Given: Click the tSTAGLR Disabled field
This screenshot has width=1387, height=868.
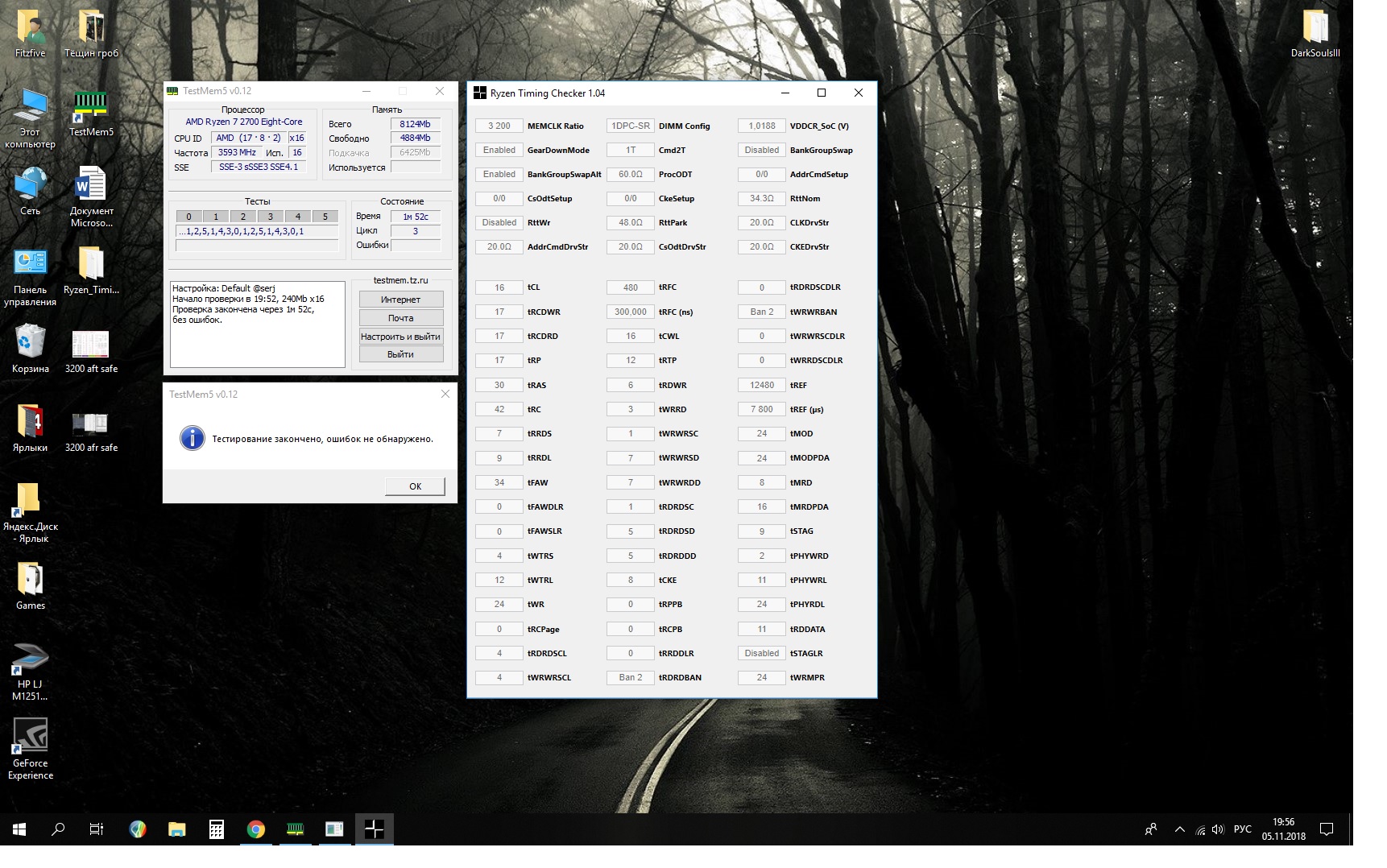Looking at the screenshot, I should [x=762, y=653].
